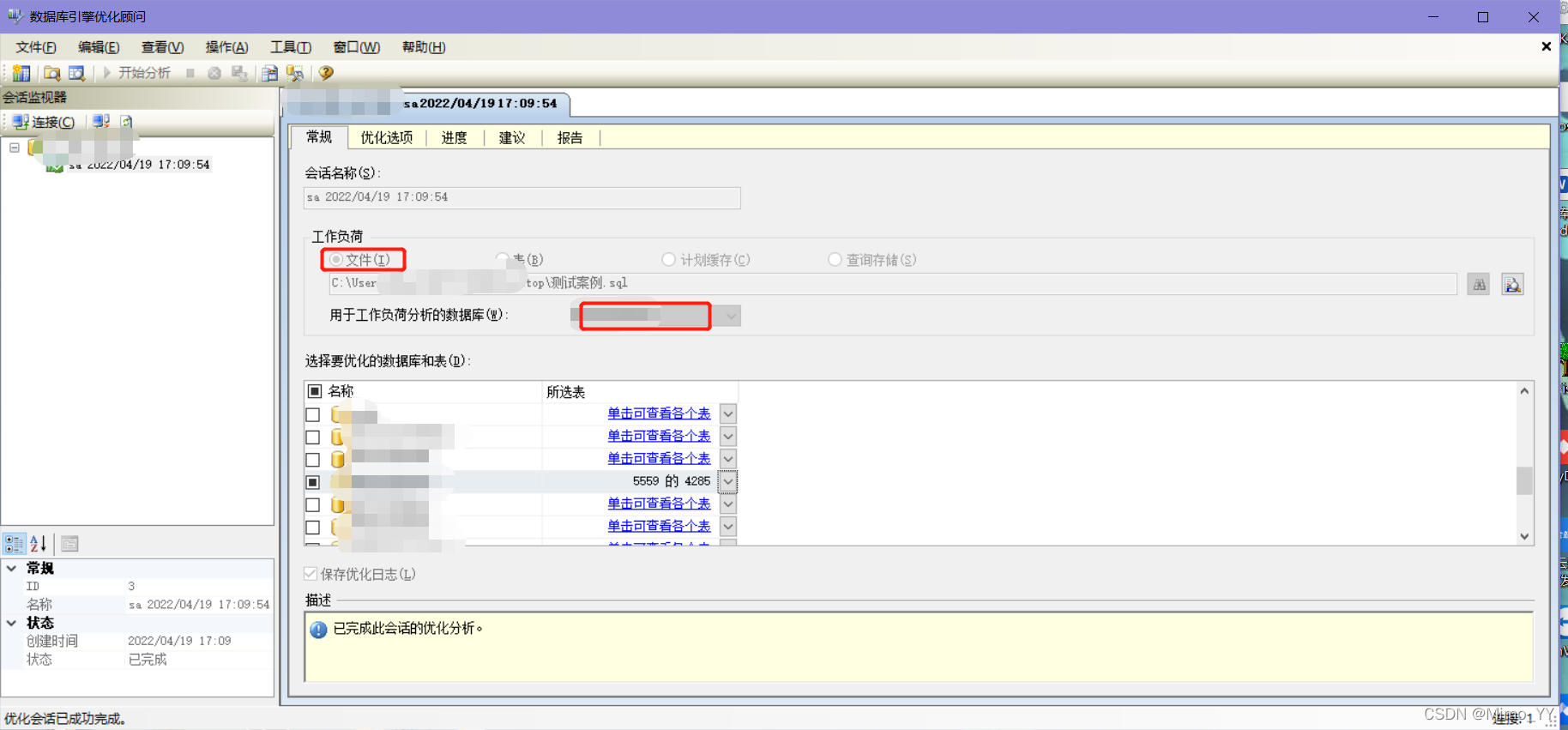Select the sa session icon in the tree
Viewport: 1568px width, 730px height.
click(55, 166)
